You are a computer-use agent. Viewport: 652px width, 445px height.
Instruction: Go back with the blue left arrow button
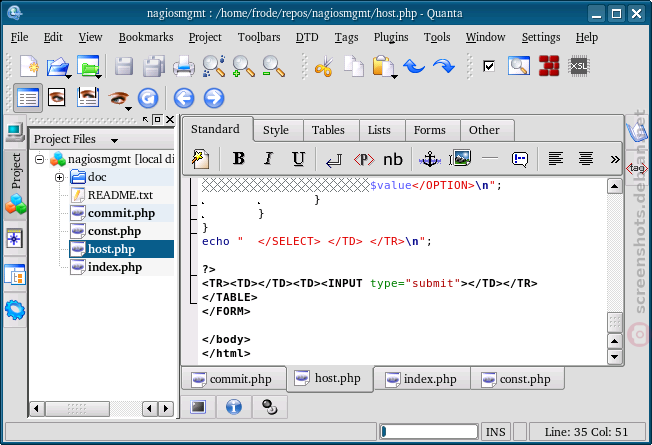tap(184, 98)
